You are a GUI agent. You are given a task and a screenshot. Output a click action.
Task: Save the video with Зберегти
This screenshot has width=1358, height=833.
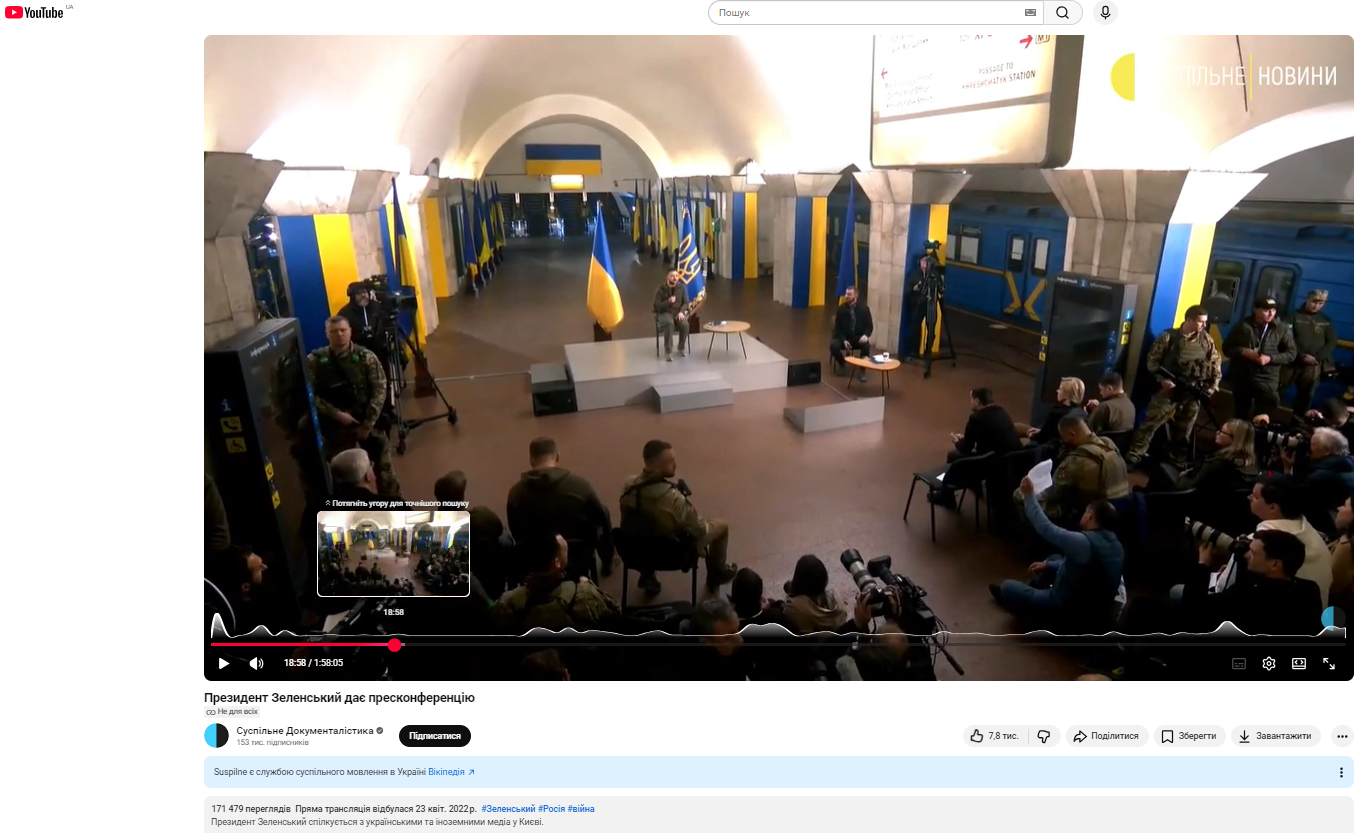(1189, 736)
